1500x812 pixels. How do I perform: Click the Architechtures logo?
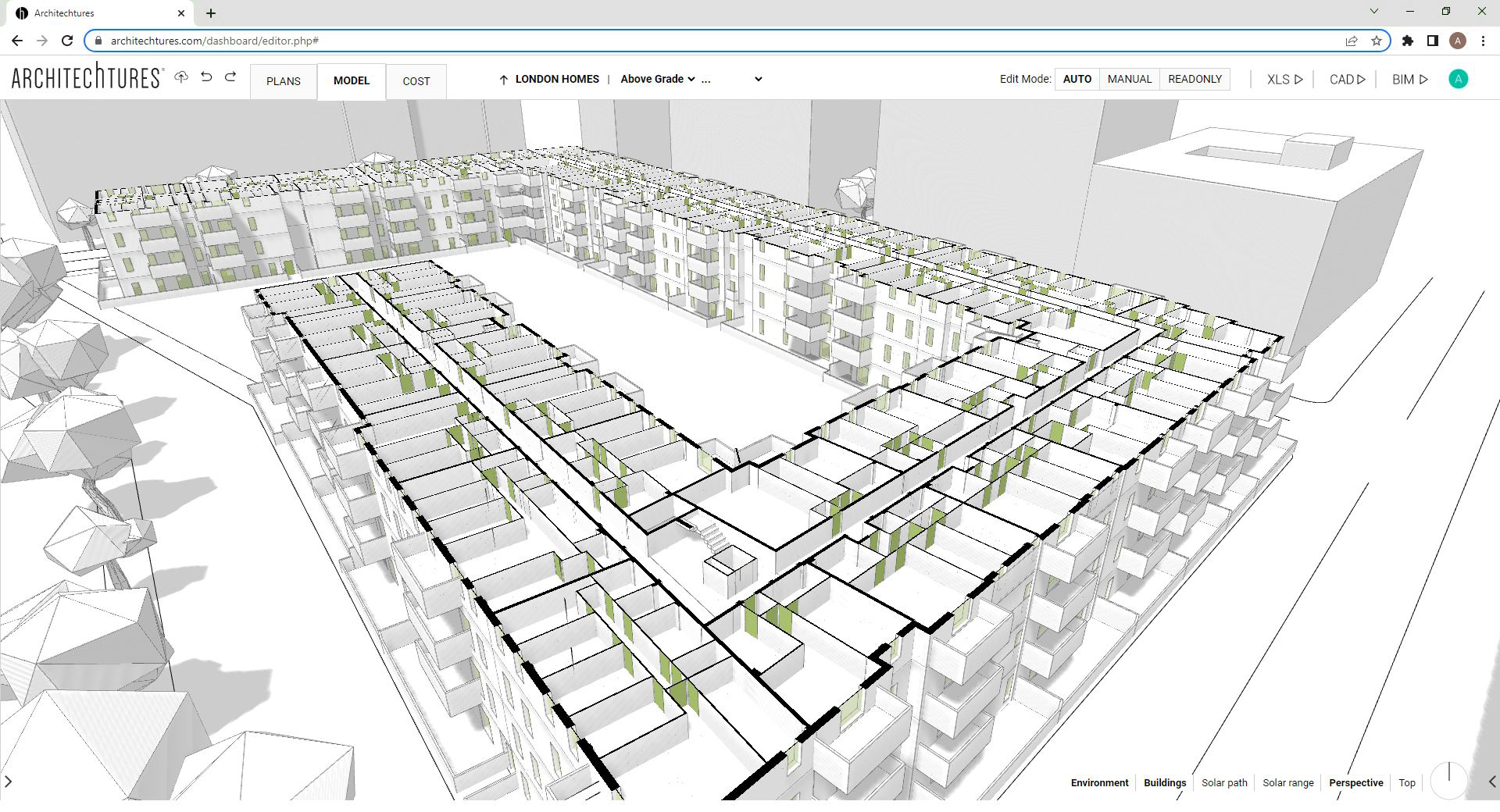click(x=87, y=77)
